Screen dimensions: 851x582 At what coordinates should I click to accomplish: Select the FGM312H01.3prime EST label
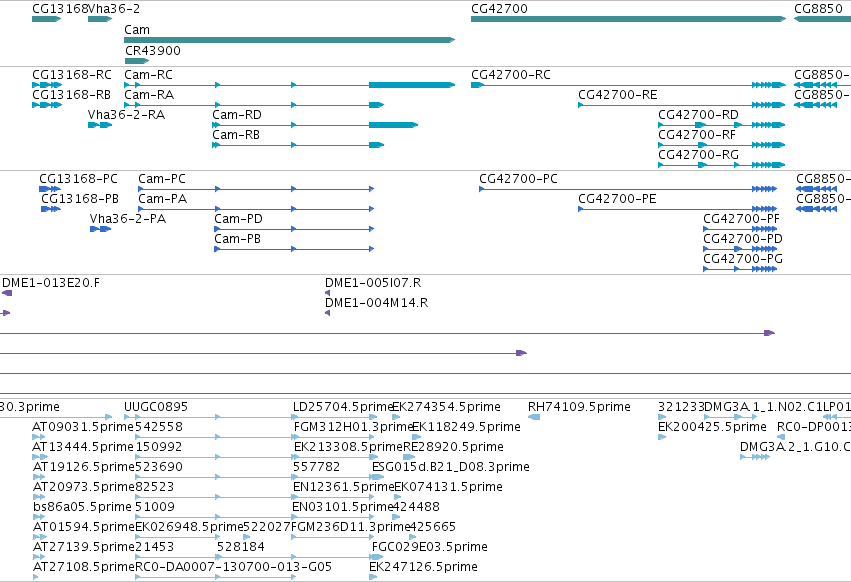click(x=353, y=427)
